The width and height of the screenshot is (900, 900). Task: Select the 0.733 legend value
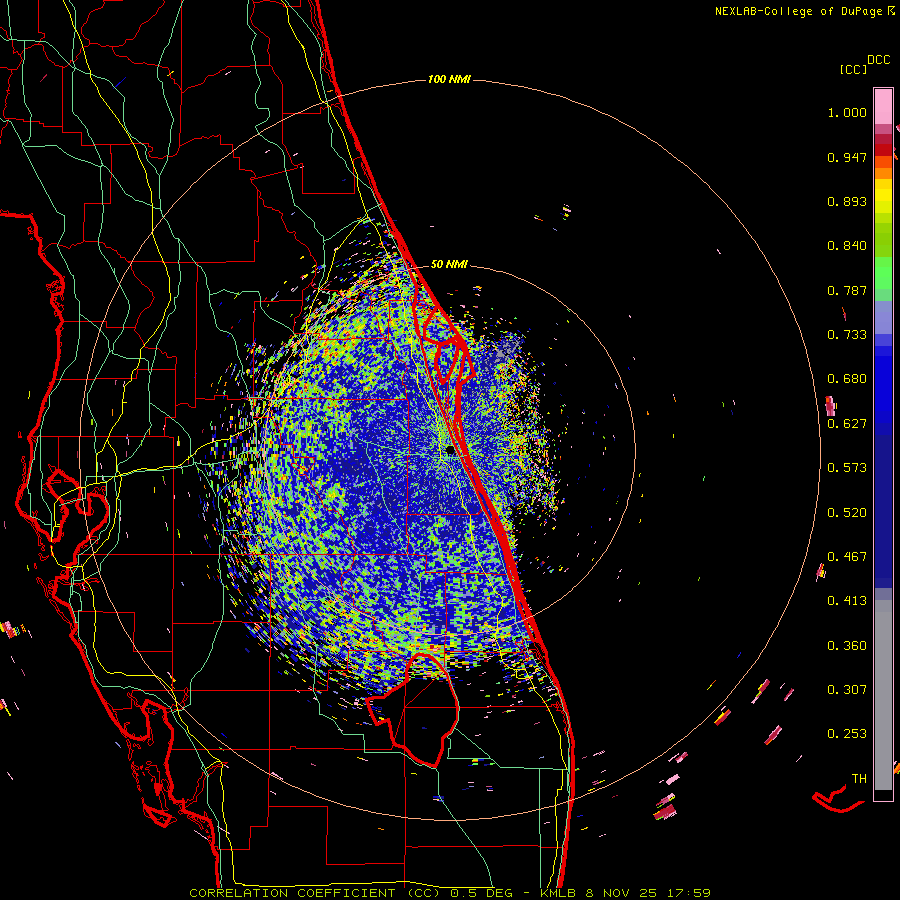[847, 335]
